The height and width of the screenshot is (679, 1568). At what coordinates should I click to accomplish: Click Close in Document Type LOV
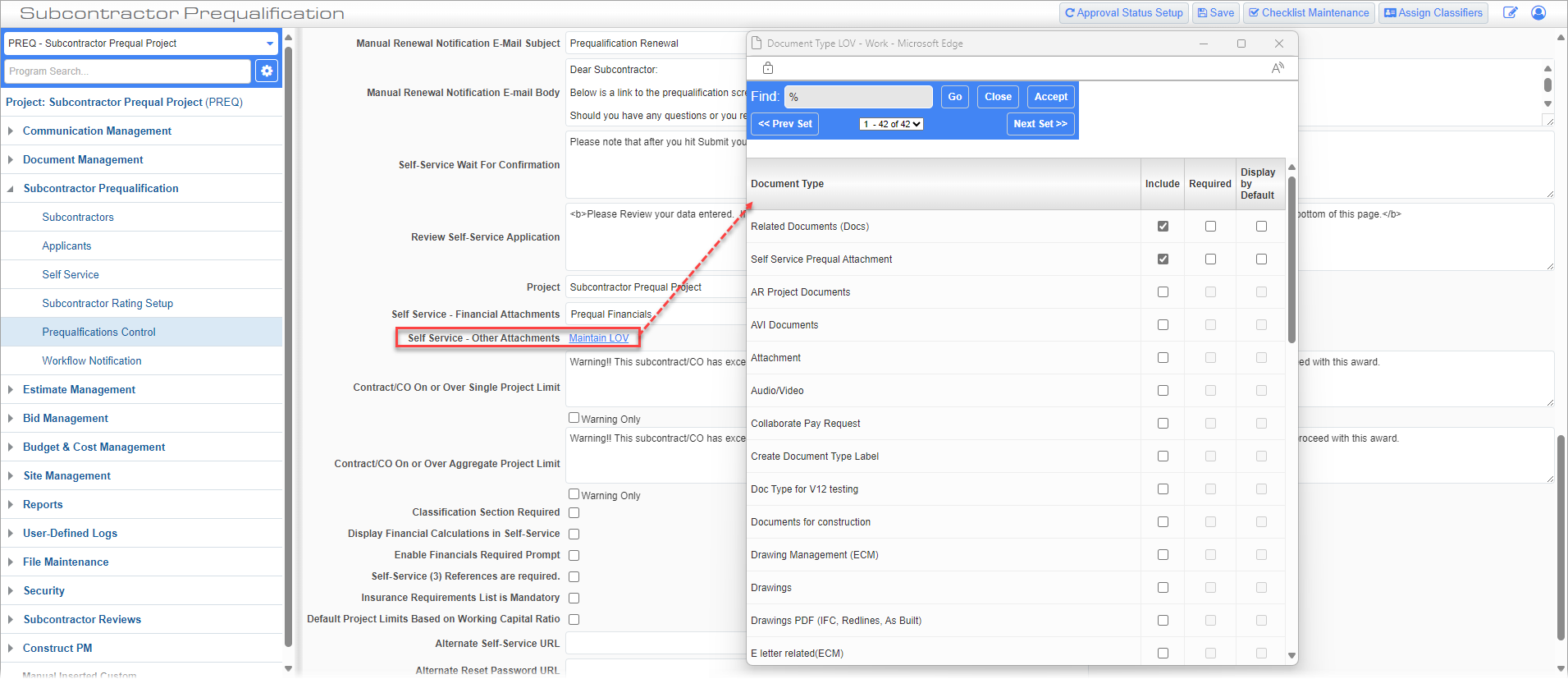point(998,97)
